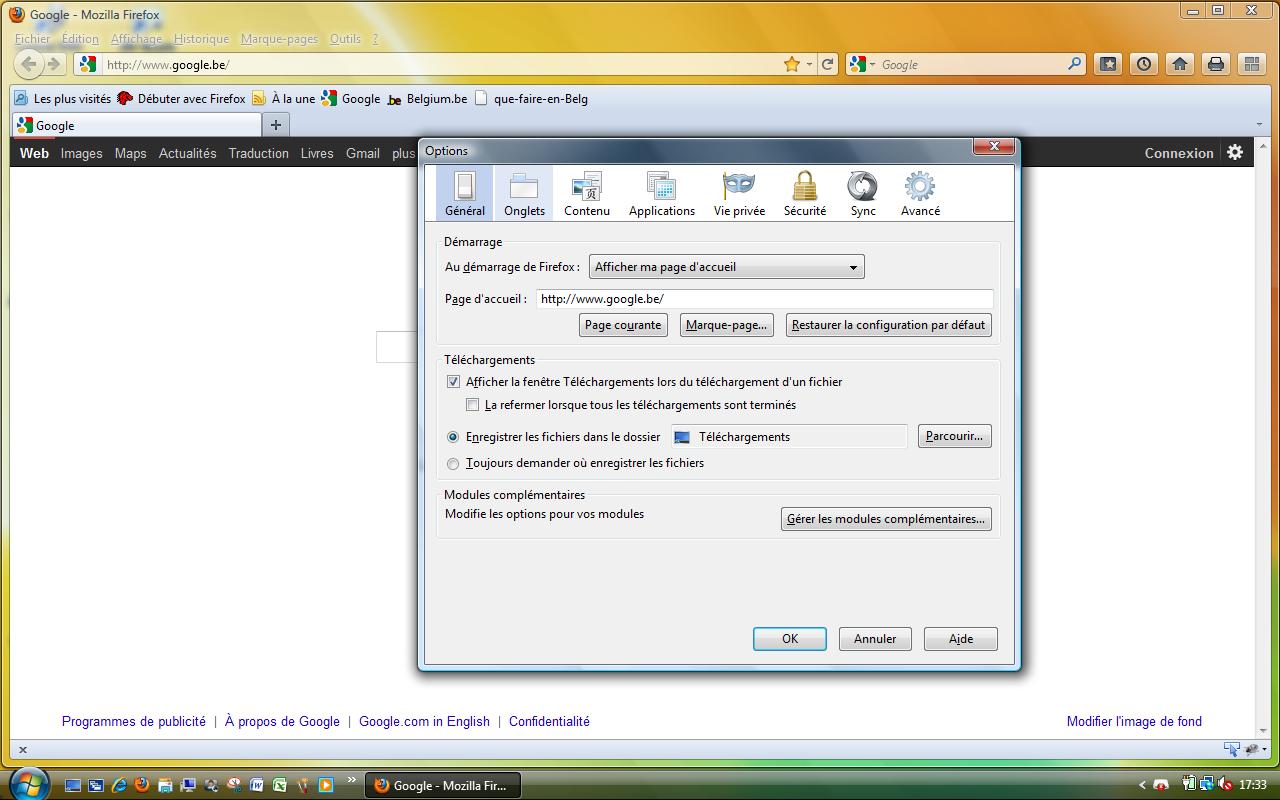Click Google.com in English link

424,721
